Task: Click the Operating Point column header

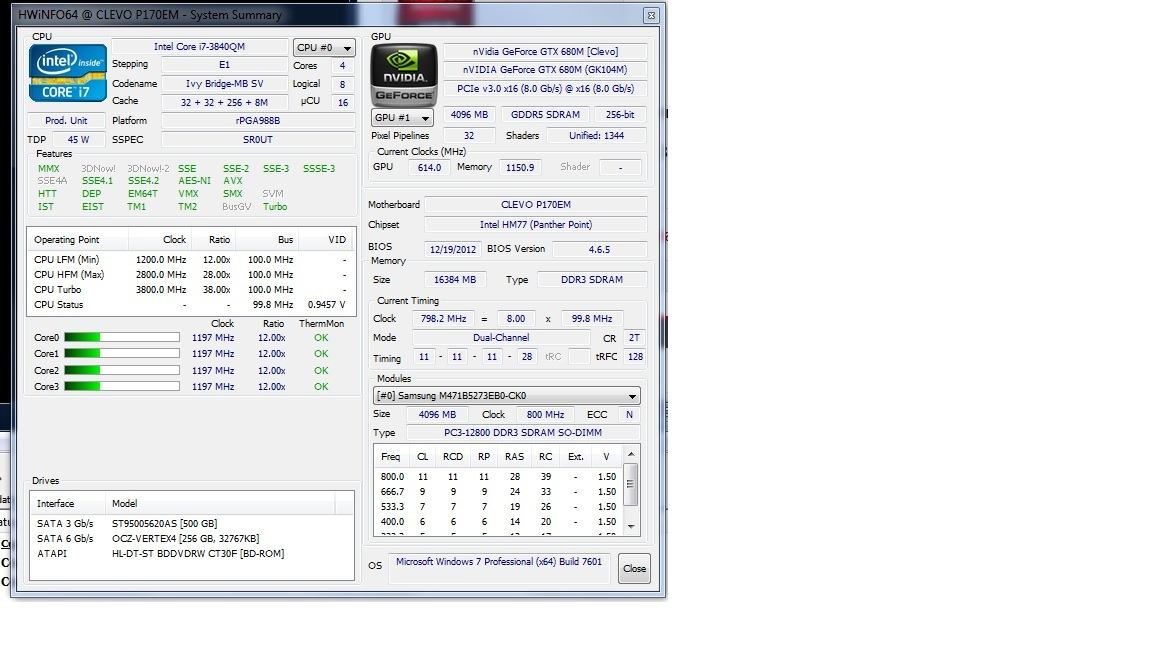Action: pos(78,240)
